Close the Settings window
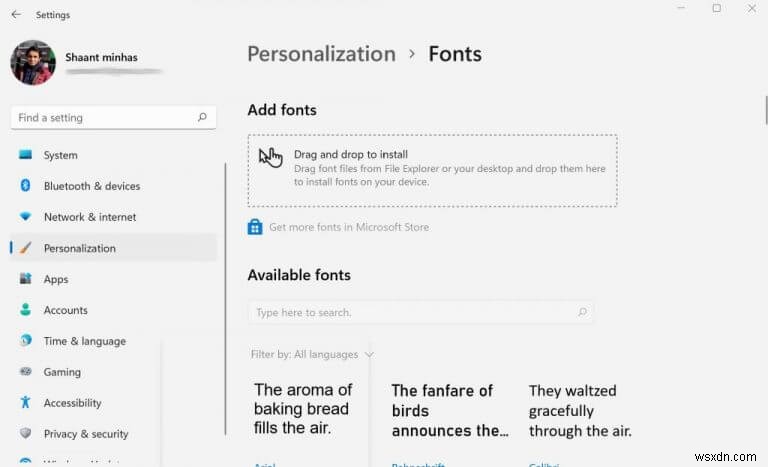 752,8
